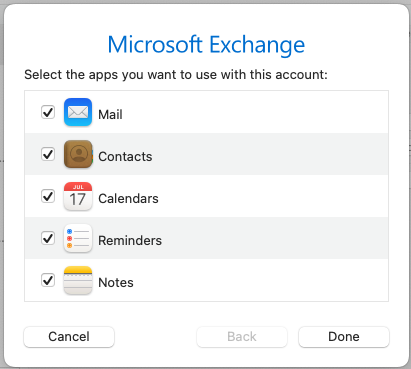Disable Contacts syncing checkbox
The image size is (411, 369).
[48, 154]
